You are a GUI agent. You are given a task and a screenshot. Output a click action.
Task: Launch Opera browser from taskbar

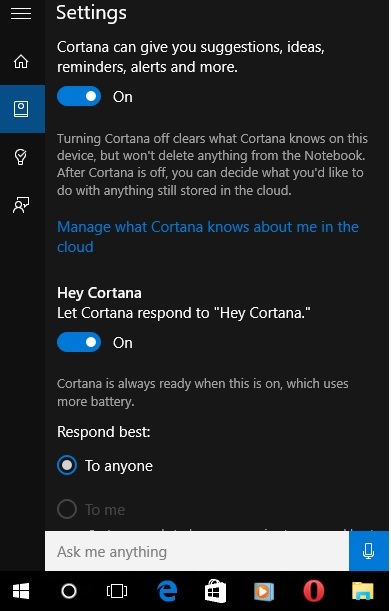tap(313, 591)
